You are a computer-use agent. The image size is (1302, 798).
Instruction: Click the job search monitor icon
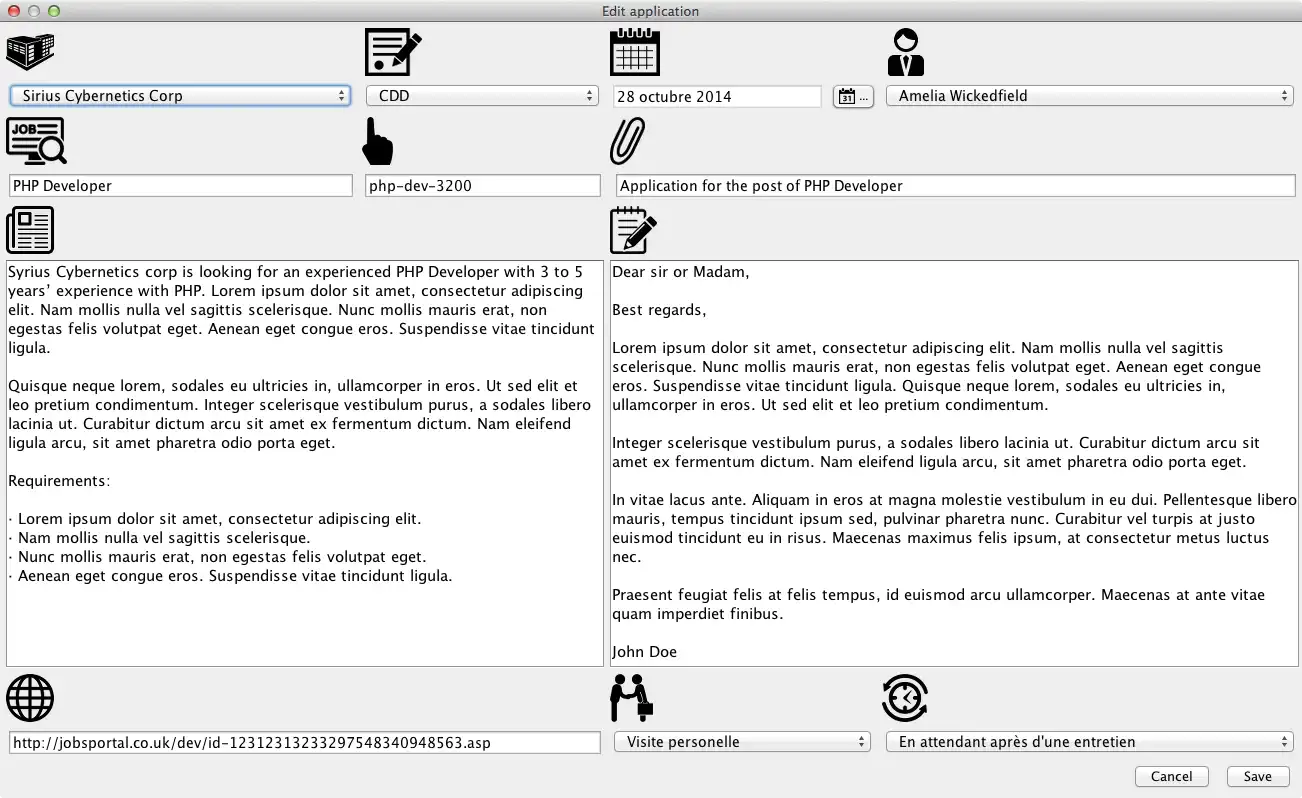[x=36, y=141]
